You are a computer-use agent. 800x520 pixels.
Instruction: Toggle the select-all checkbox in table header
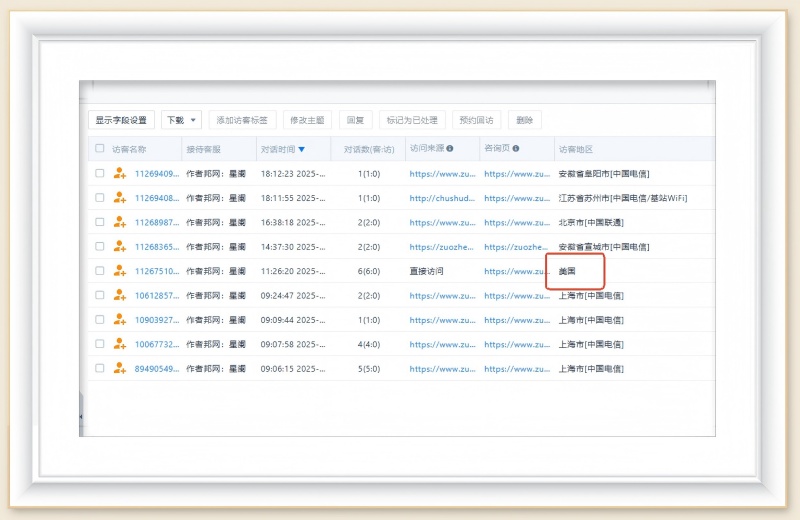point(99,149)
